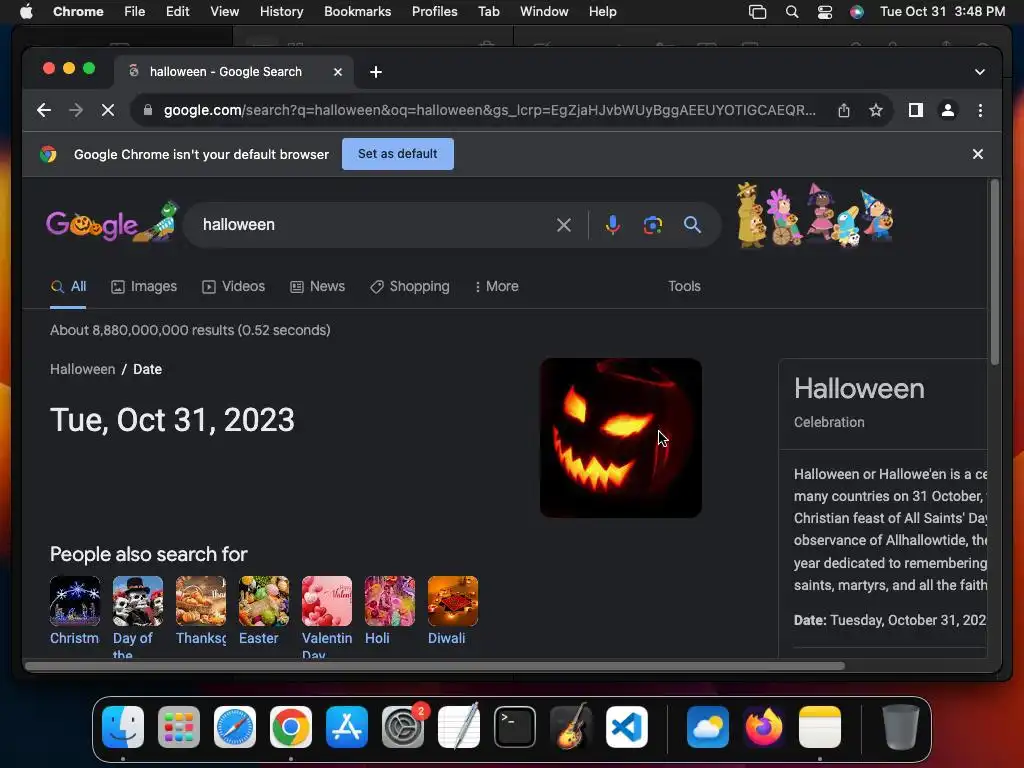Switch to News results tab
This screenshot has width=1024, height=768.
click(x=317, y=287)
